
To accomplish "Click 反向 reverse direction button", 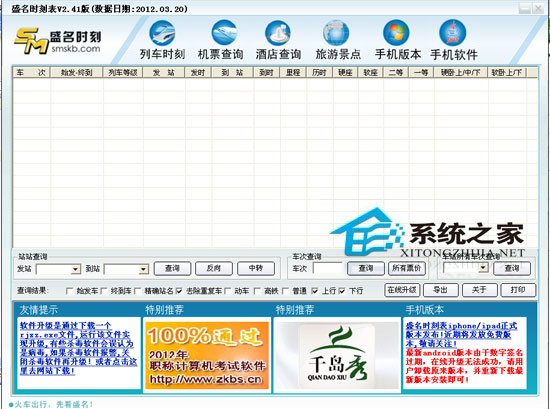I will (x=214, y=268).
